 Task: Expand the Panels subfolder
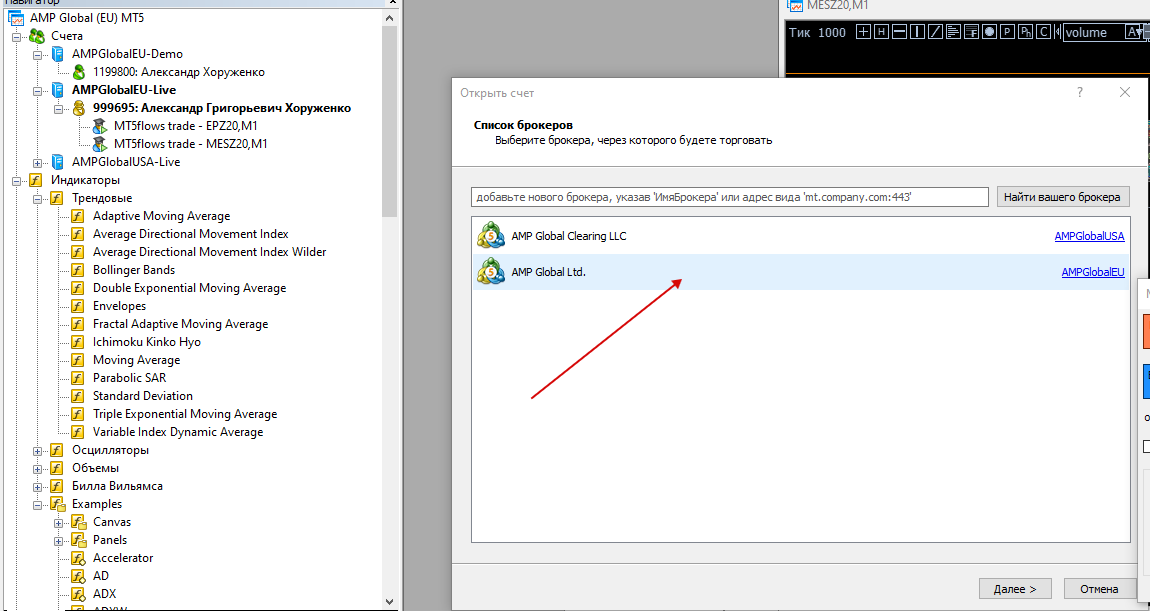coord(59,541)
